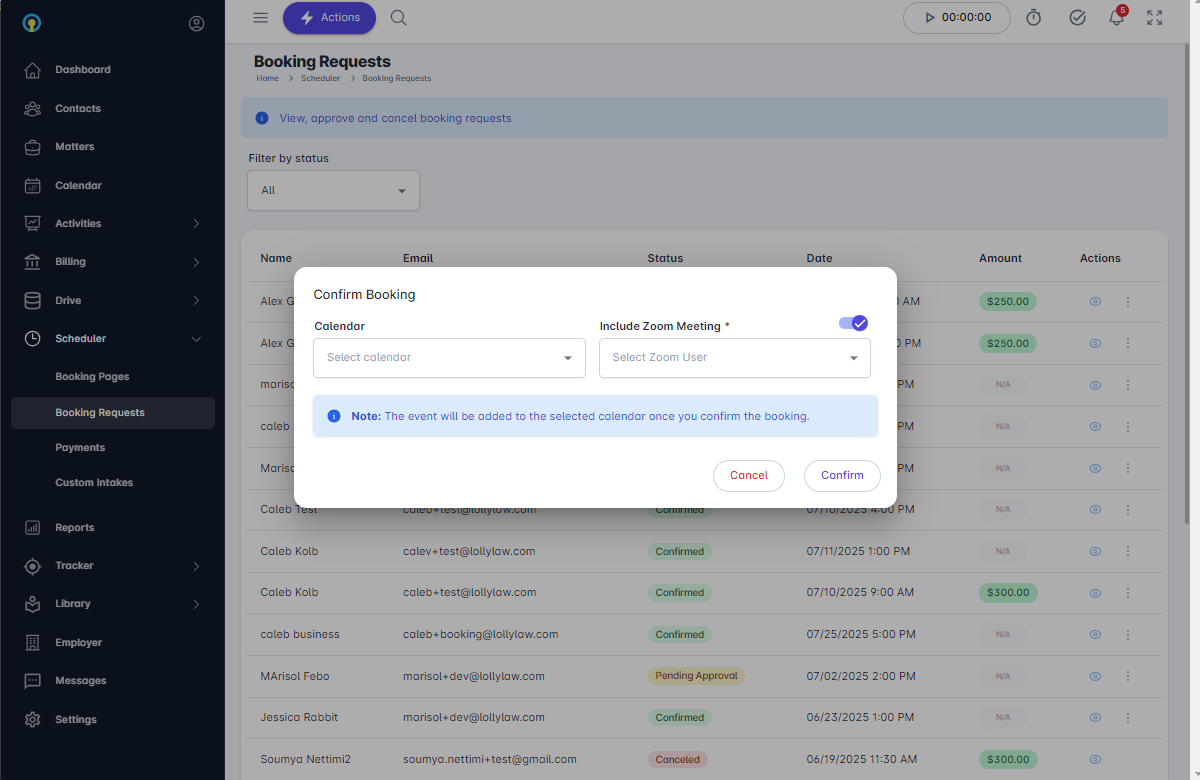Click the Cancel button in dialog

click(x=749, y=475)
